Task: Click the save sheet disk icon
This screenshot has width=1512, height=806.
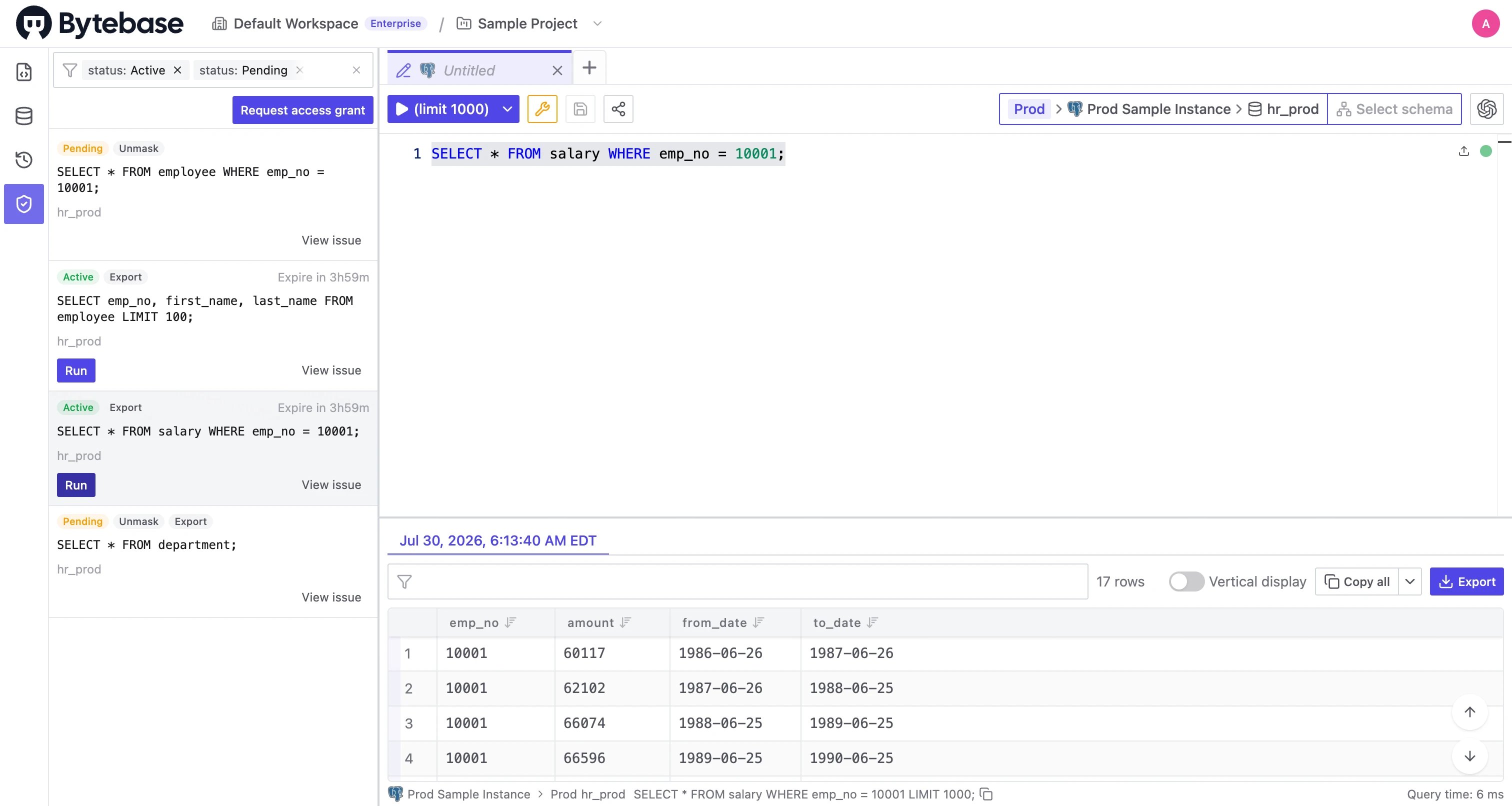Action: point(580,109)
